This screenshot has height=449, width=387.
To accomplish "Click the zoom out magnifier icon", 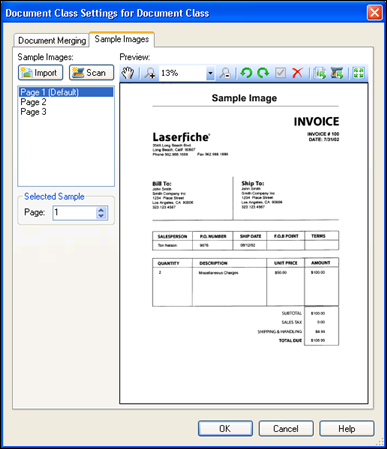I will tap(225, 73).
